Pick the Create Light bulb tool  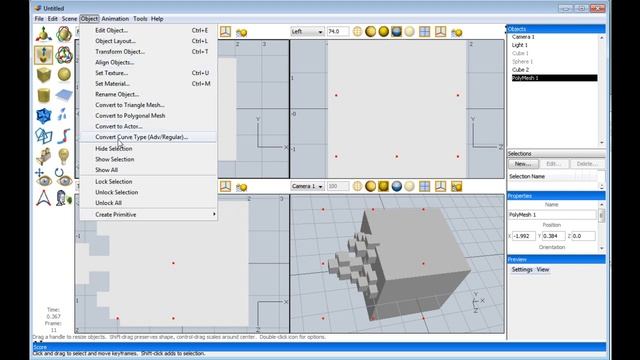click(x=64, y=157)
